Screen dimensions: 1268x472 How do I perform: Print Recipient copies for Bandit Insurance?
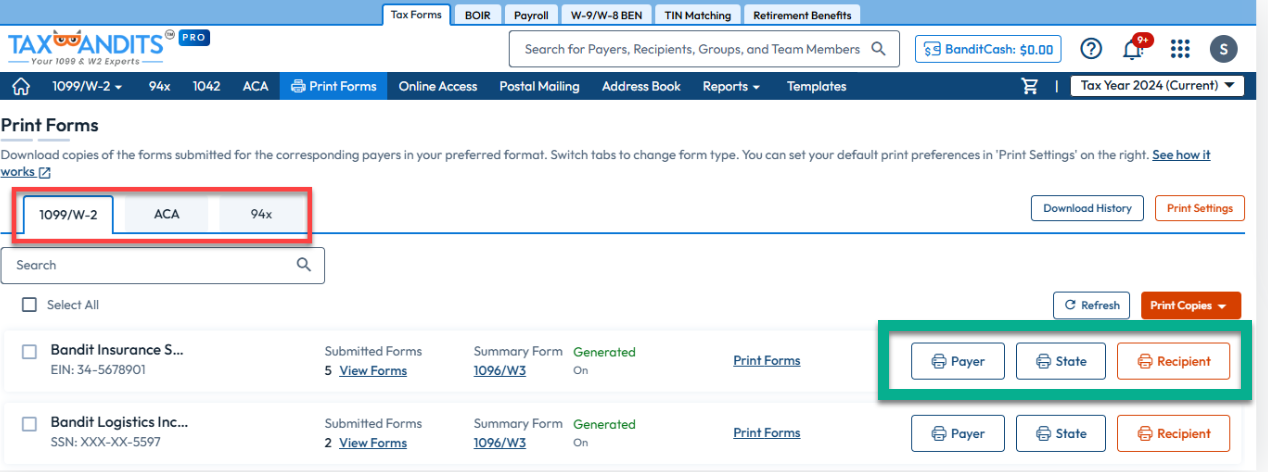tap(1173, 362)
